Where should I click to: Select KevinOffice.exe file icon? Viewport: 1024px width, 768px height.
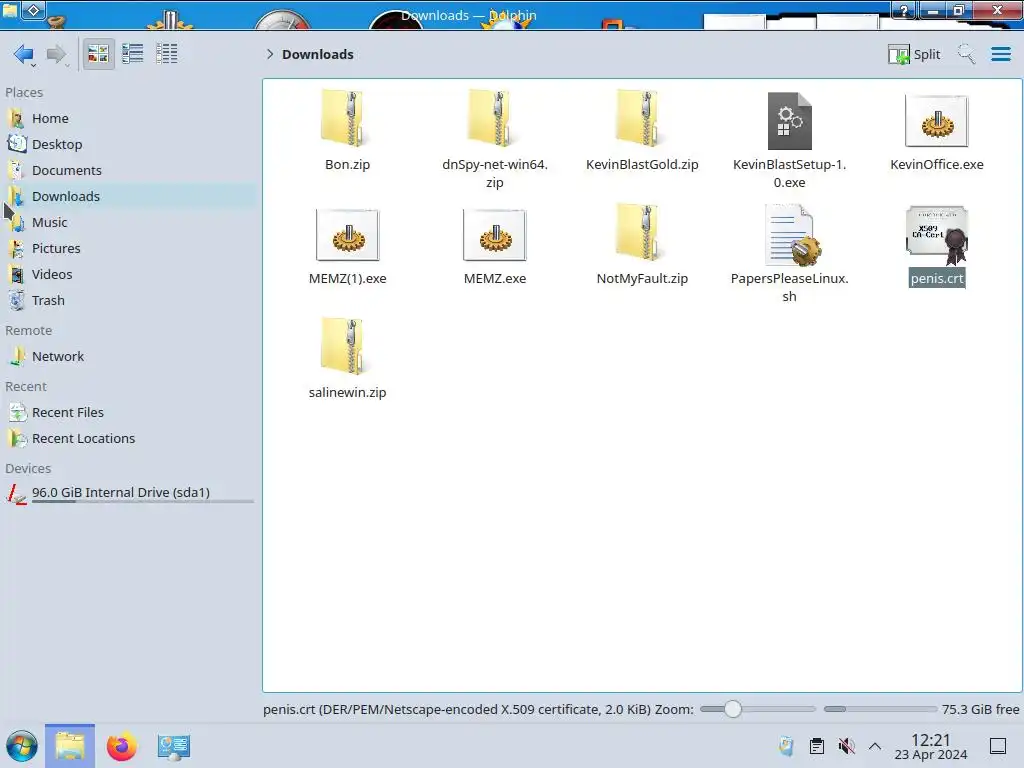click(936, 121)
